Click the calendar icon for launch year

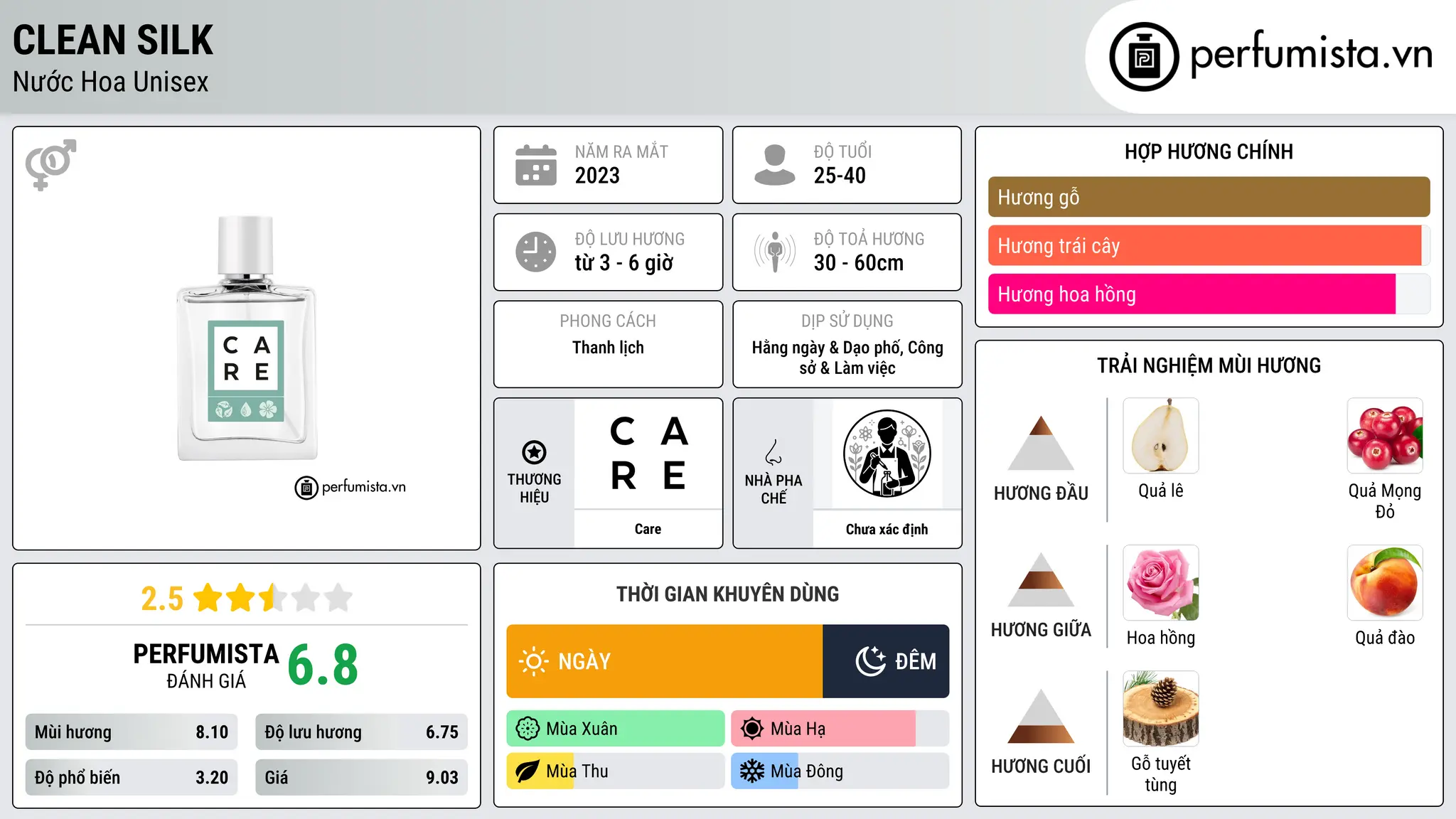coord(536,165)
